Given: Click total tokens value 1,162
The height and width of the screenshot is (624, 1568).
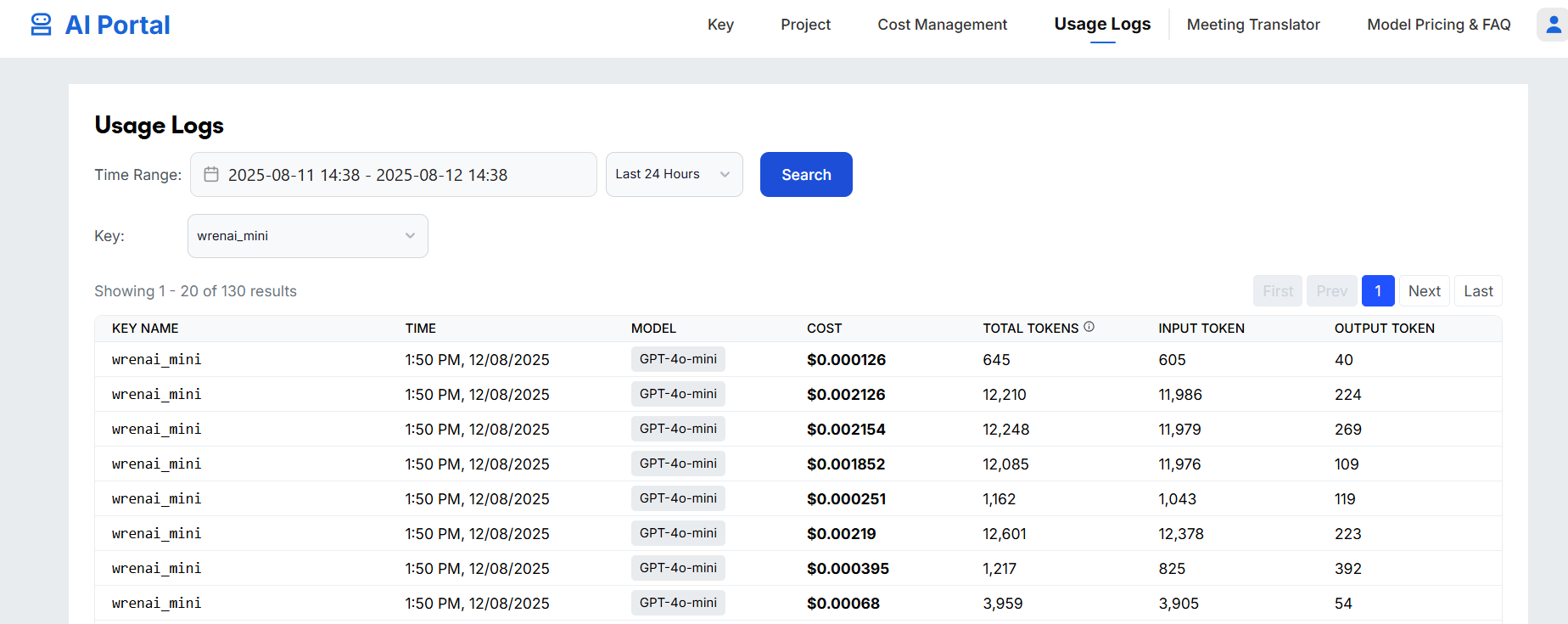Looking at the screenshot, I should coord(999,499).
